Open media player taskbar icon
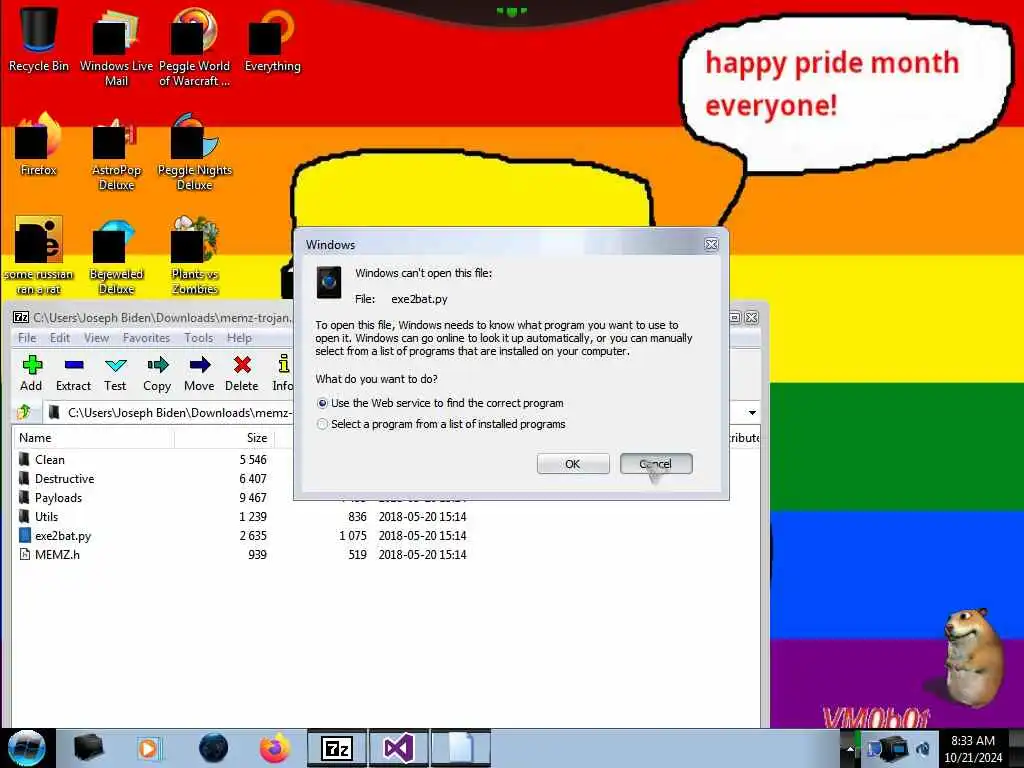 click(149, 748)
